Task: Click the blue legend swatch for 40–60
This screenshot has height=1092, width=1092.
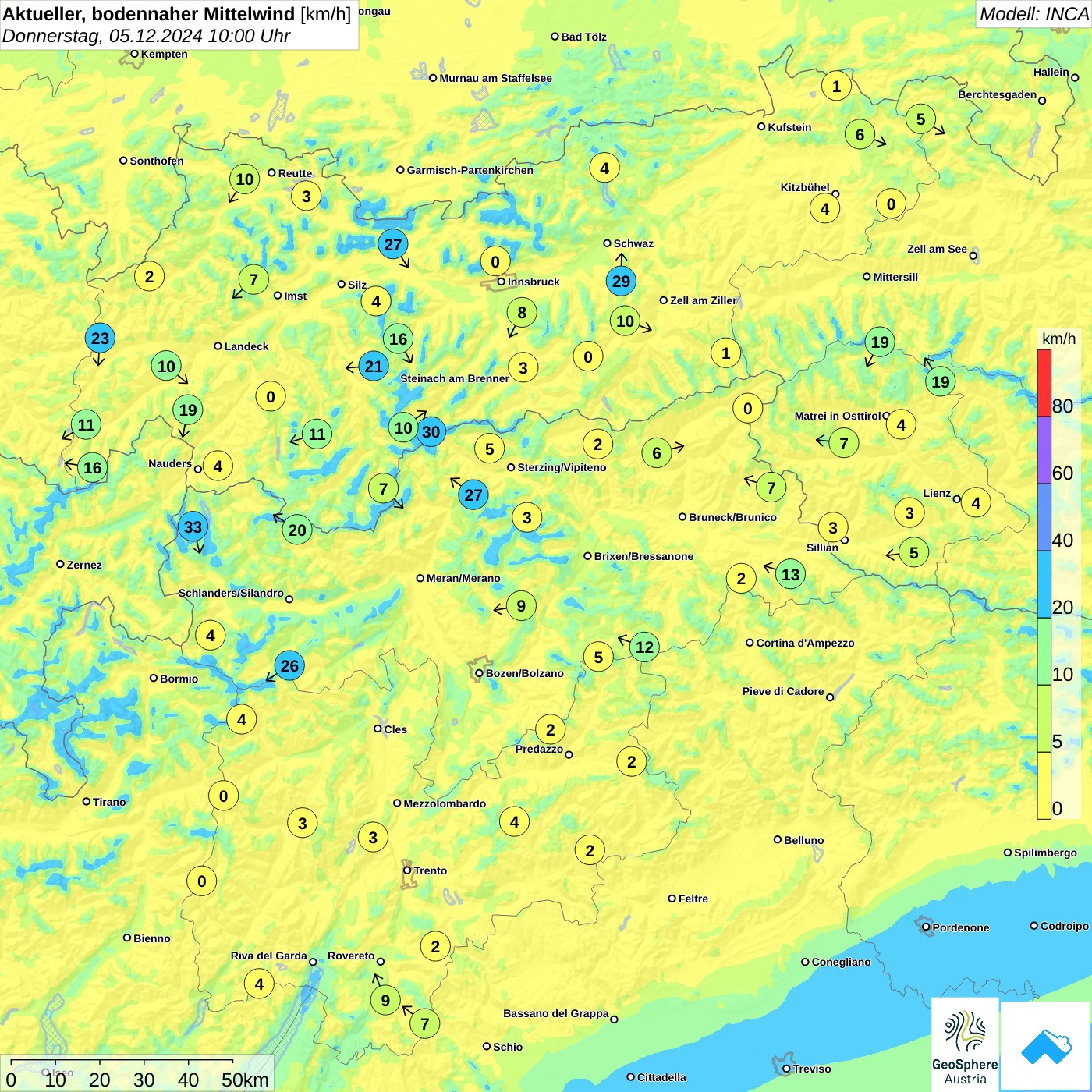Action: click(x=1044, y=517)
